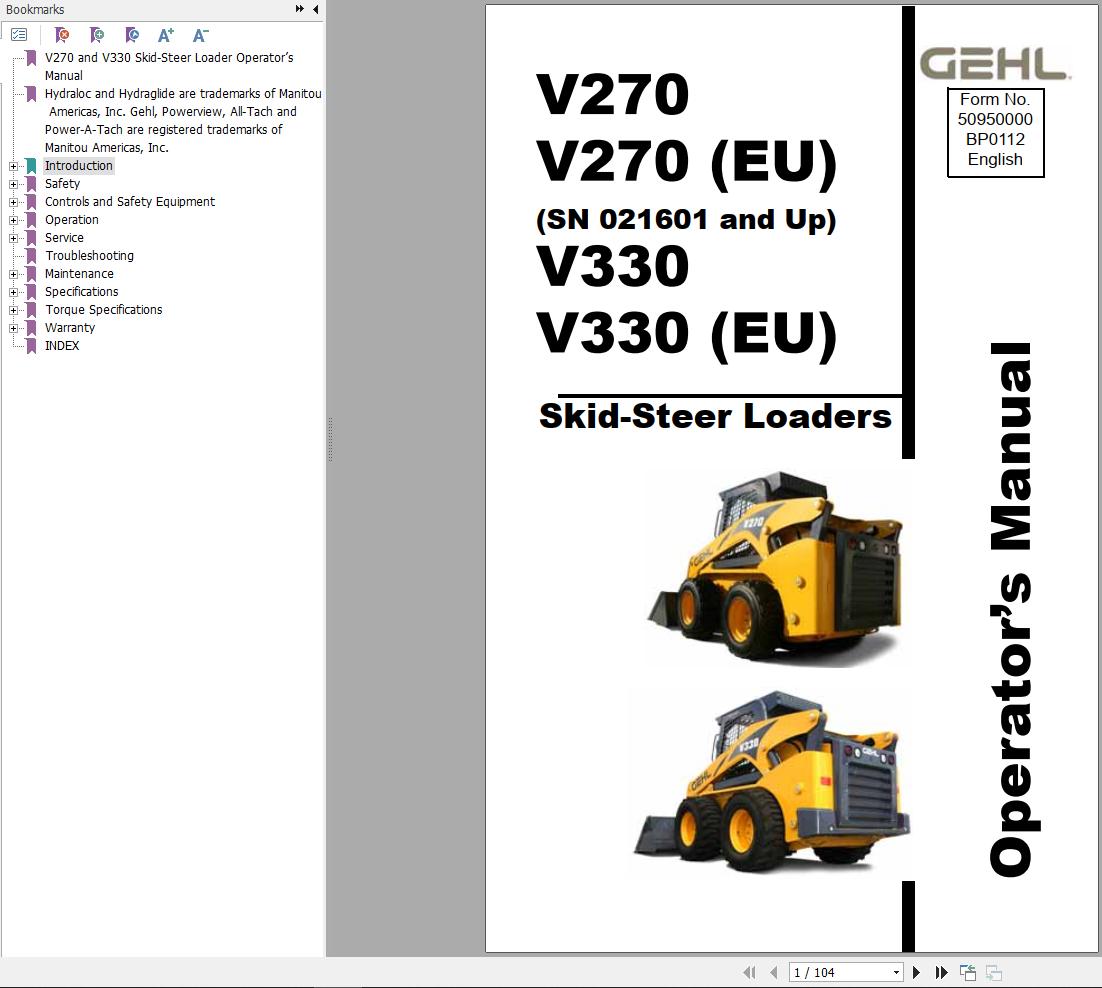Screen dimensions: 1102x988
Task: Toggle the Bookmarks panel options double-arrow
Action: click(298, 8)
